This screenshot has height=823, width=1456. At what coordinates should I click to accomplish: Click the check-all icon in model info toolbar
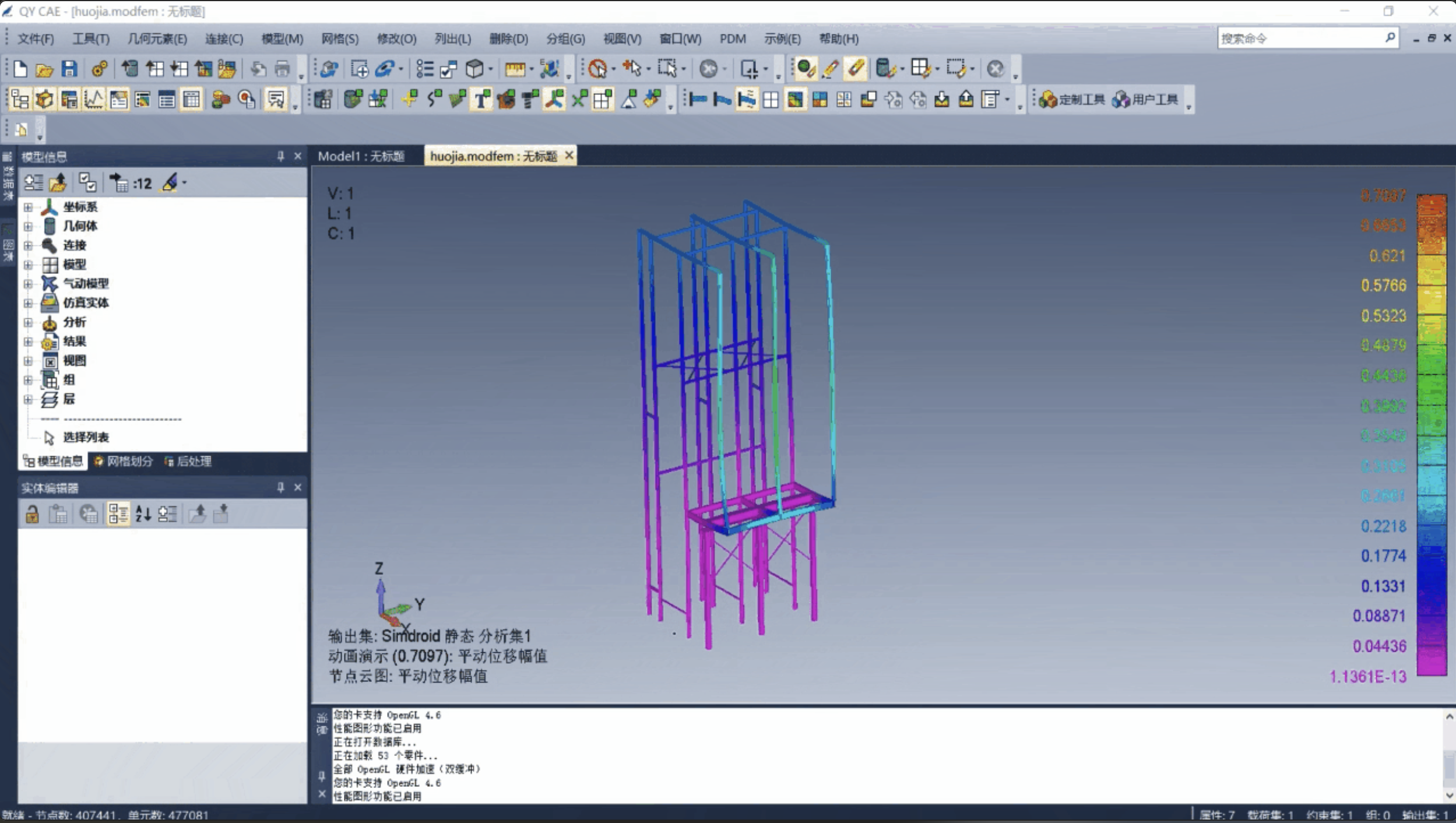pyautogui.click(x=87, y=183)
